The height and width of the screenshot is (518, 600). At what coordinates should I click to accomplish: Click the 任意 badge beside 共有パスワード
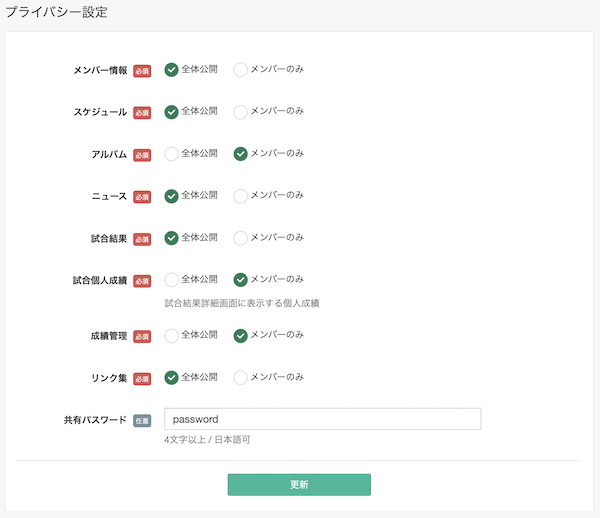[142, 421]
